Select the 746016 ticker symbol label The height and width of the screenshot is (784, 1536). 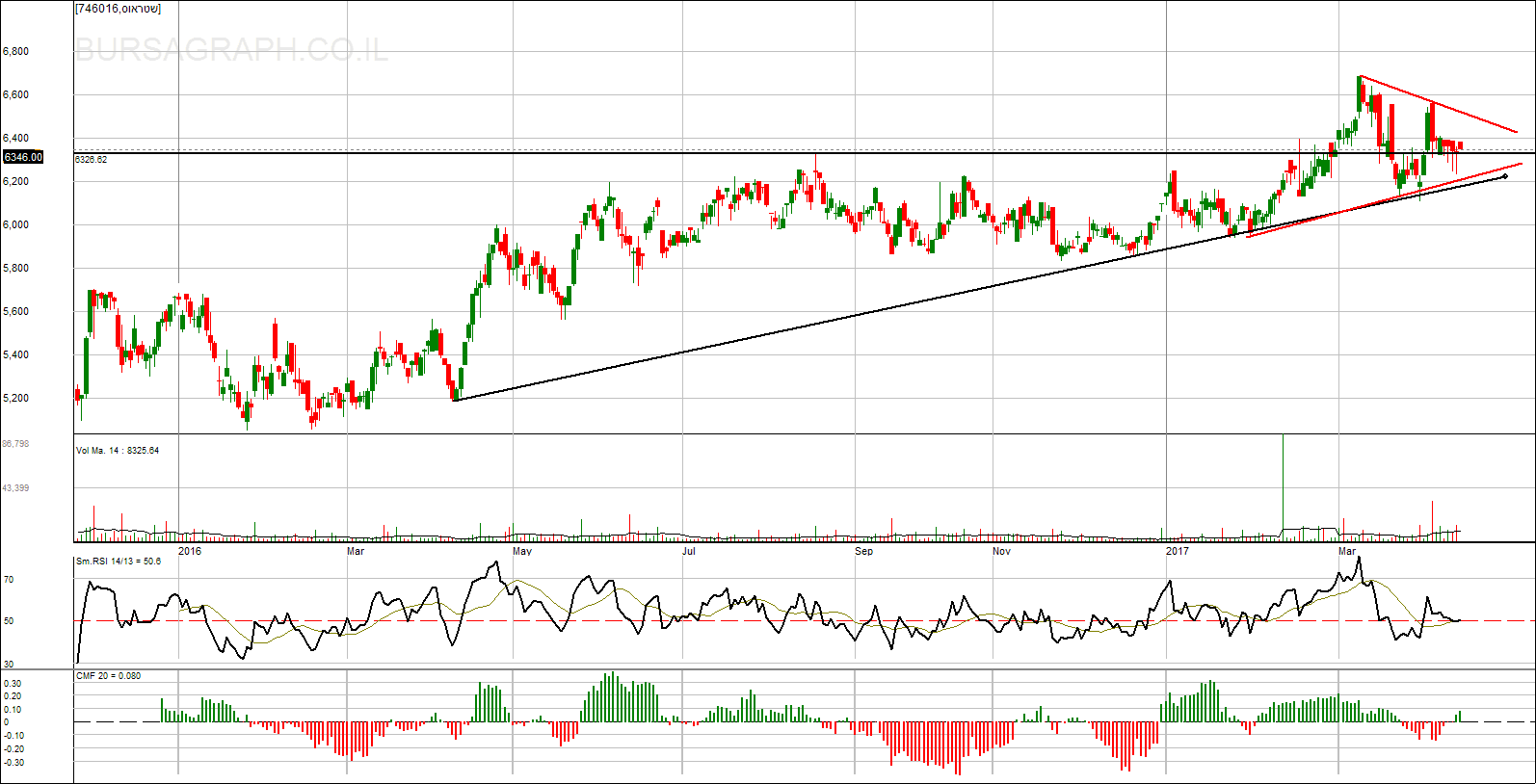(119, 9)
